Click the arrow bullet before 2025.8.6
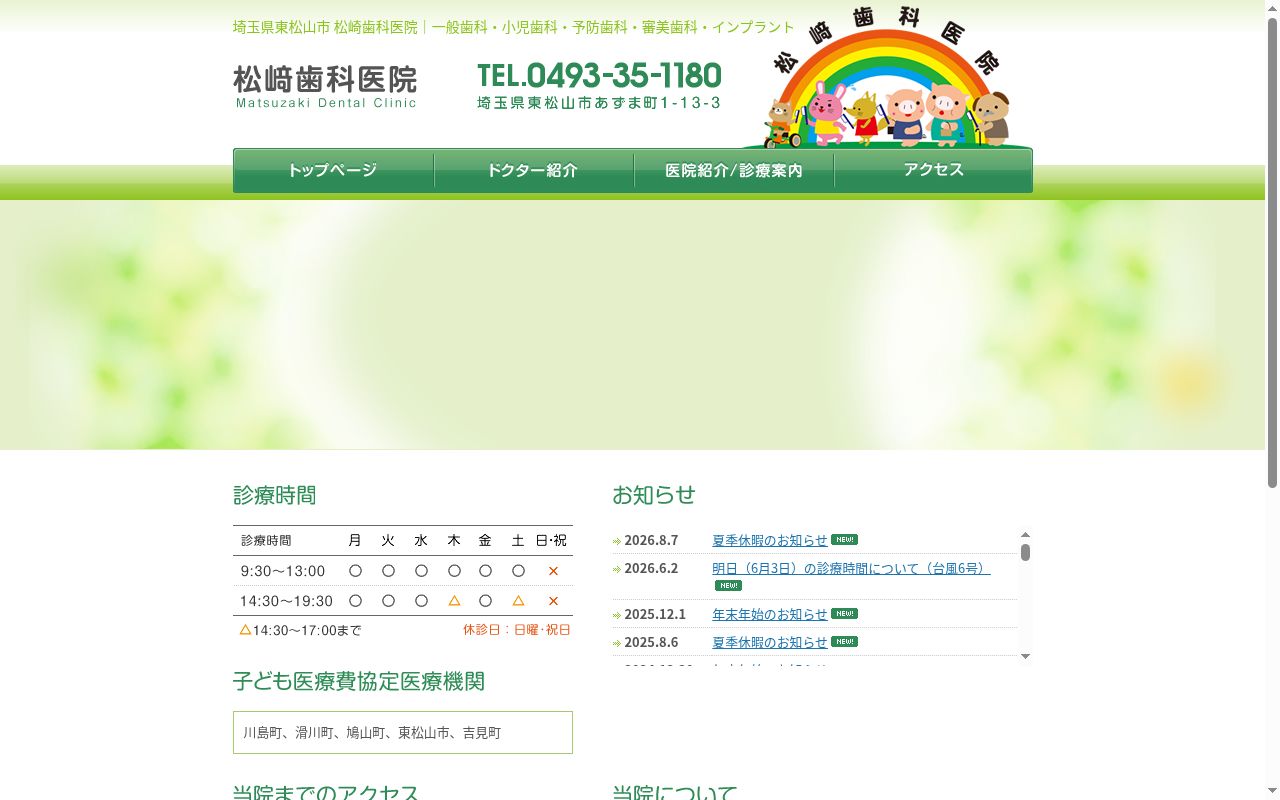This screenshot has width=1280, height=800. point(617,643)
